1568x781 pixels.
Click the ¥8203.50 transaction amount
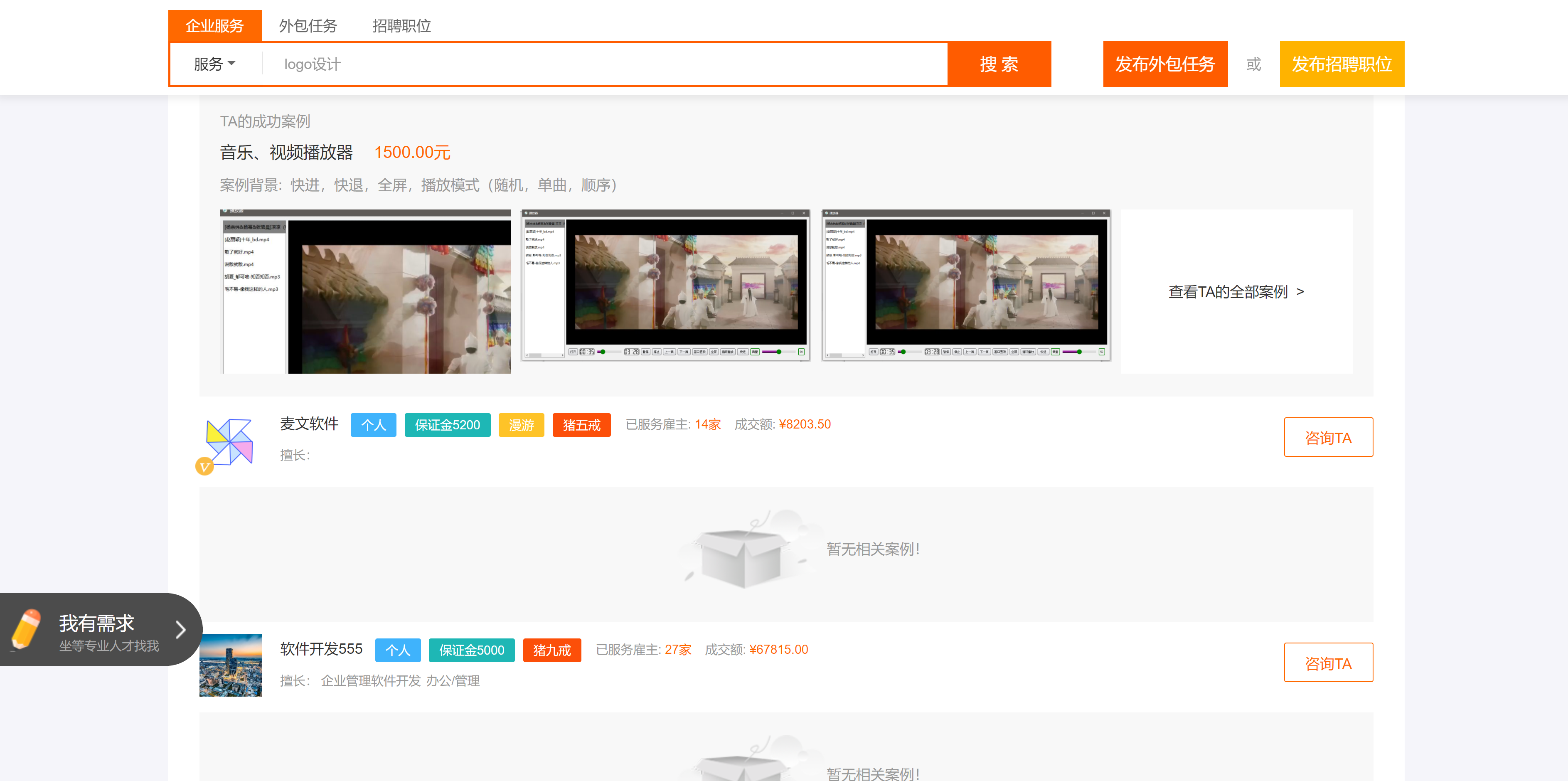(805, 424)
